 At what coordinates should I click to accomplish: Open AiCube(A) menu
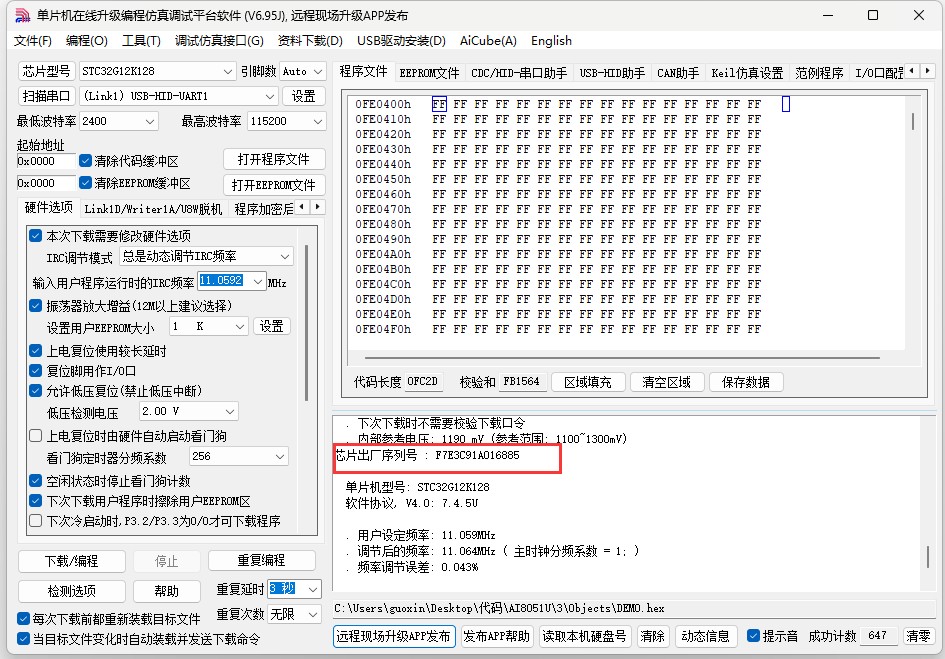coord(488,40)
